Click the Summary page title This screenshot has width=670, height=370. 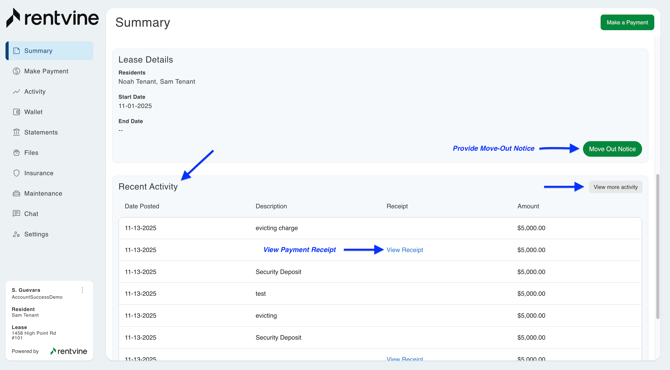(x=143, y=22)
